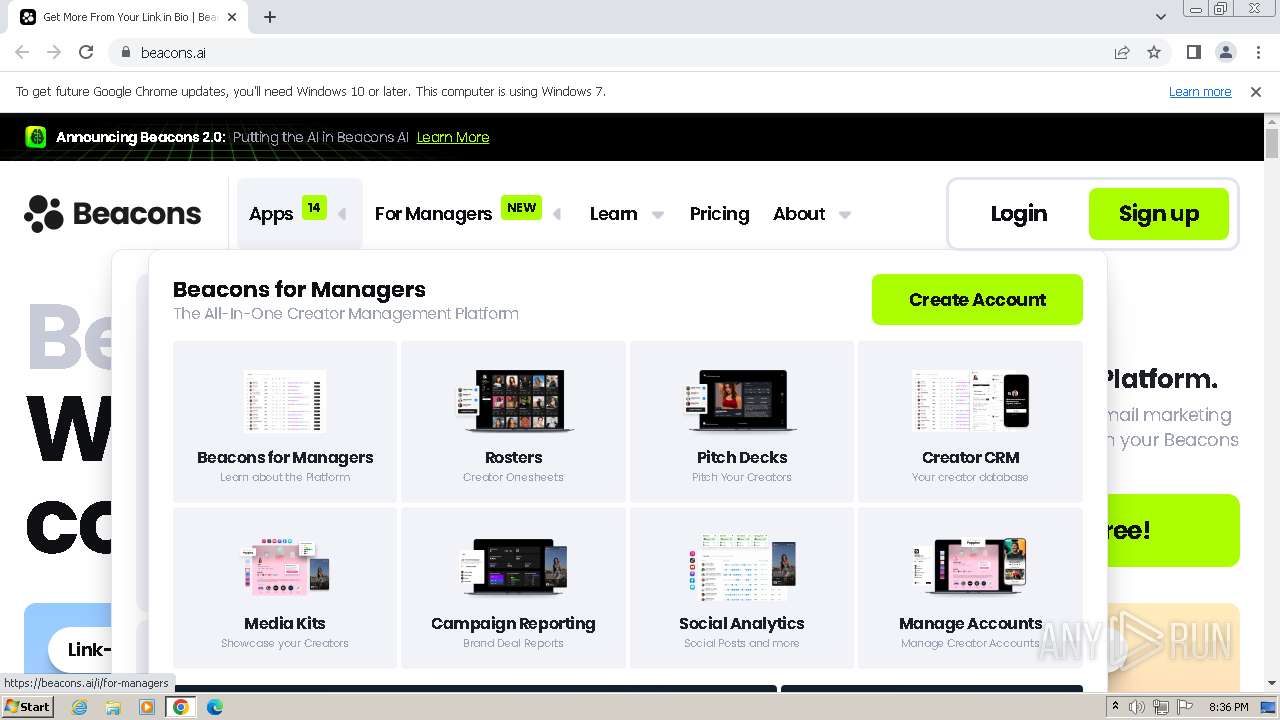Open the Manage Accounts card

[970, 587]
